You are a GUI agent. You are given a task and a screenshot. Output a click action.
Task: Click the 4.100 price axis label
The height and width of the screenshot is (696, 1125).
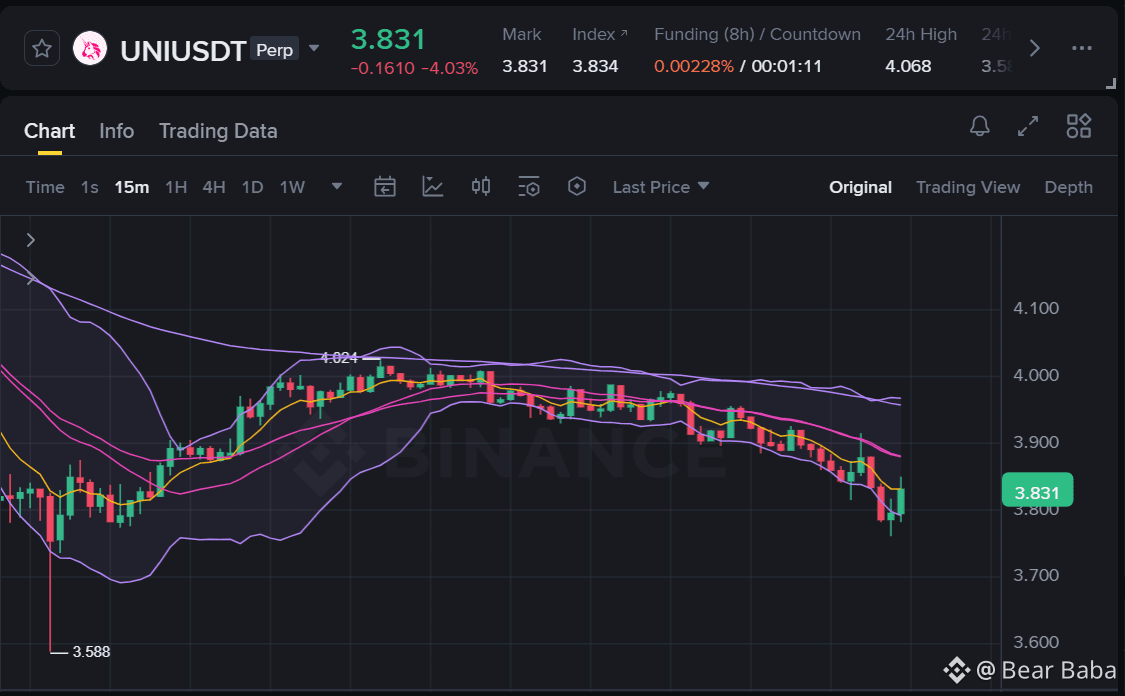(x=1036, y=309)
